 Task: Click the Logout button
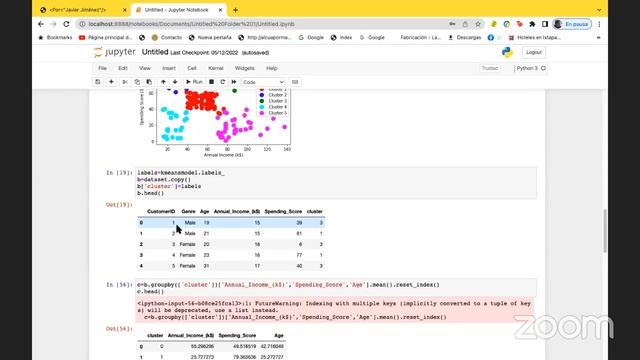click(x=533, y=52)
